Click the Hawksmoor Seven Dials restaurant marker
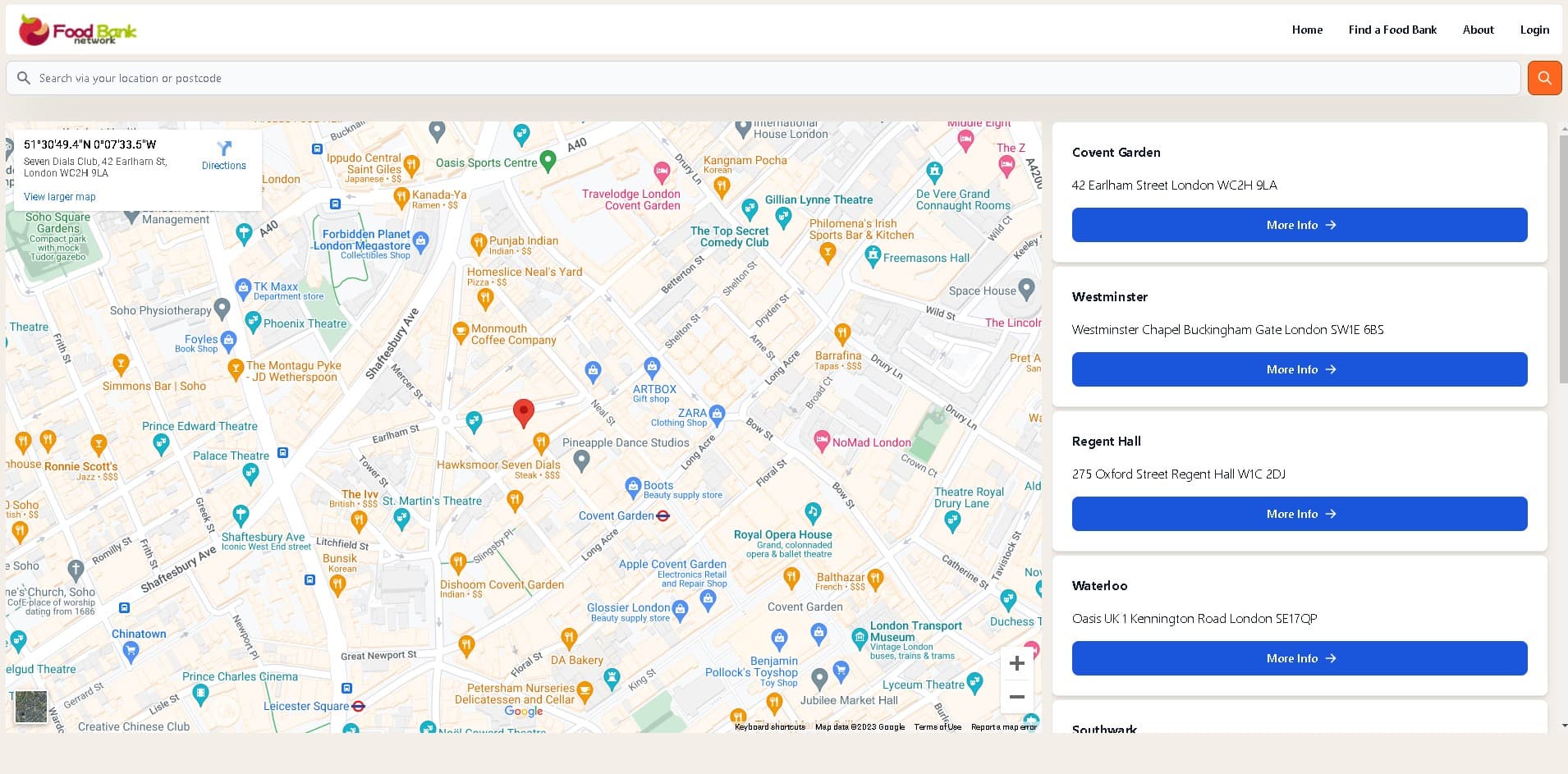This screenshot has height=774, width=1568. tap(541, 443)
